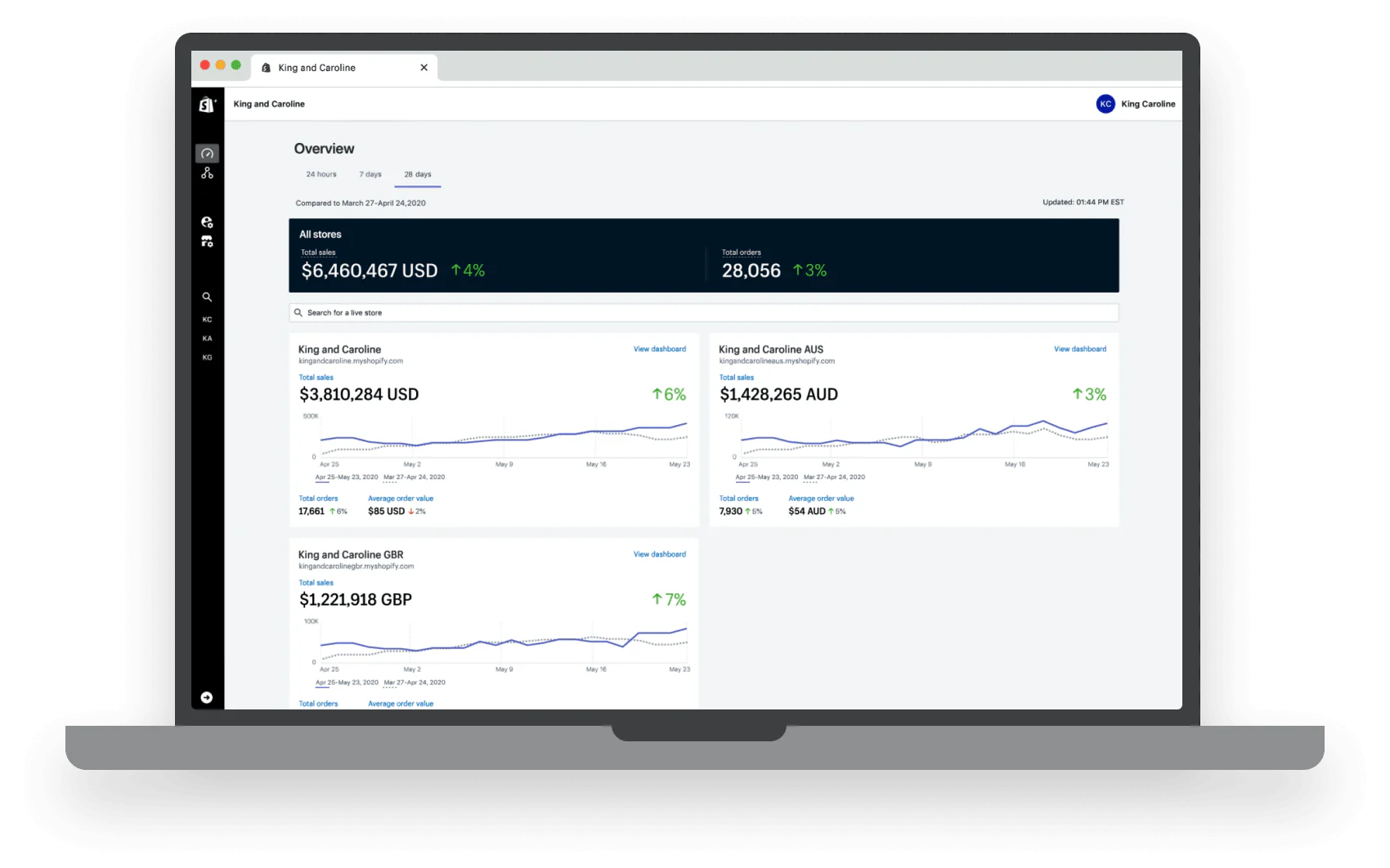The width and height of the screenshot is (1390, 868).
Task: Click the $54 AUD average order value
Action: point(807,512)
